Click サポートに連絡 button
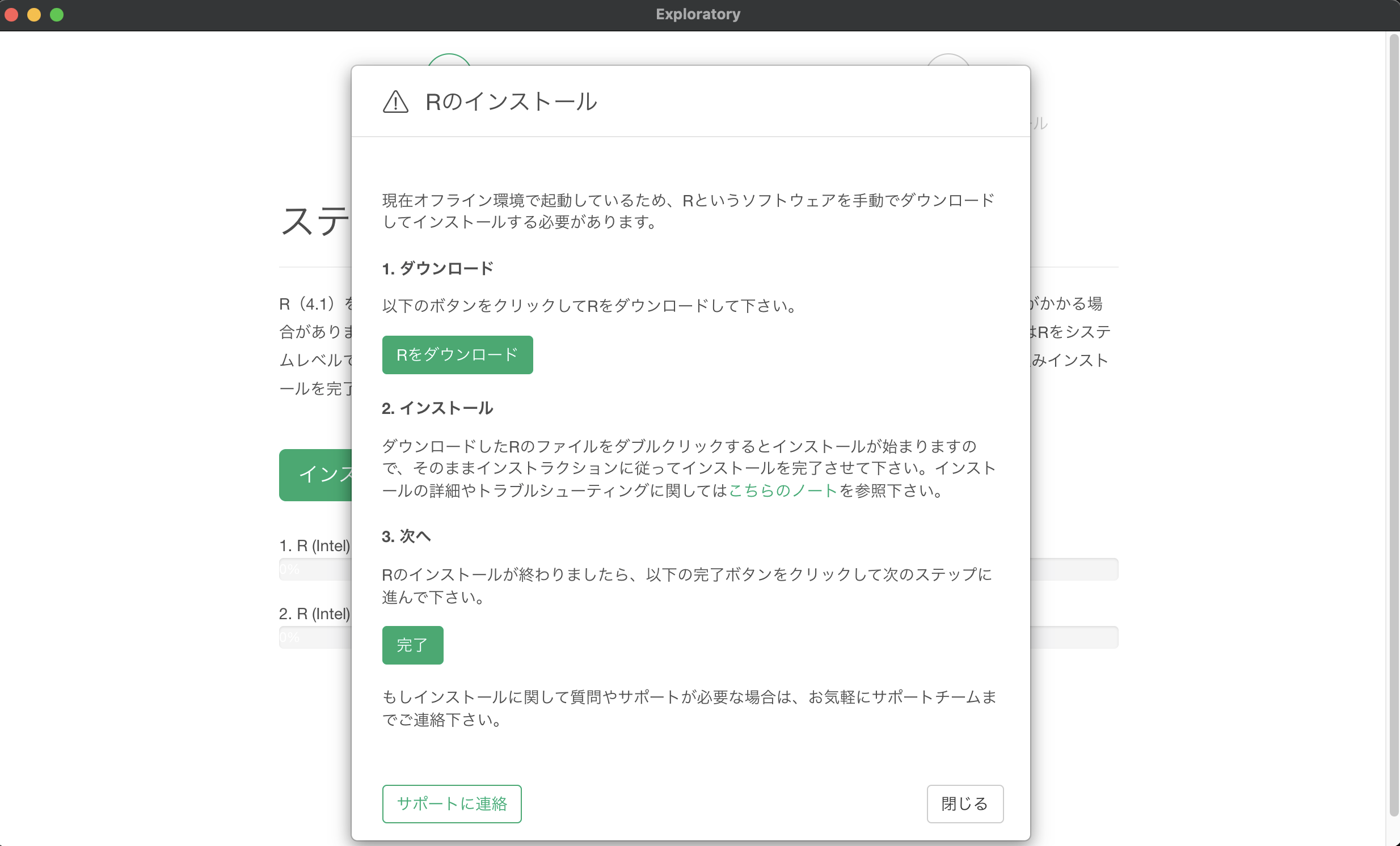1400x846 pixels. point(452,803)
